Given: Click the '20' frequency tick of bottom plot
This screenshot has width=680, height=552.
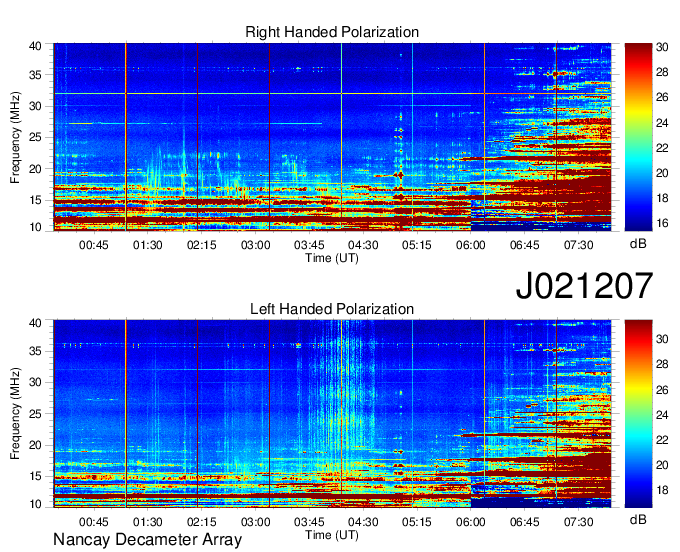Looking at the screenshot, I should tap(35, 446).
